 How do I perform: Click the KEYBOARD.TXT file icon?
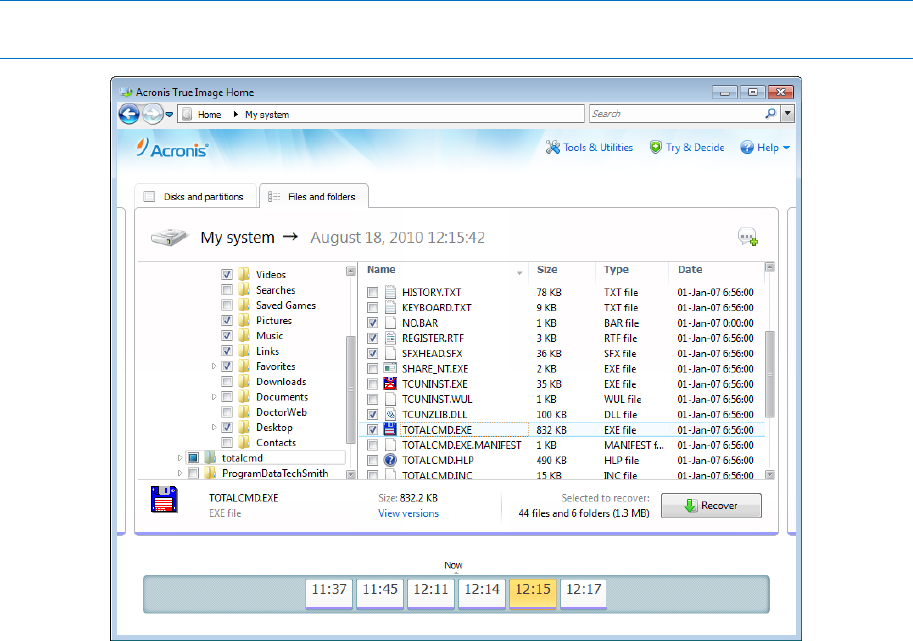pos(390,307)
